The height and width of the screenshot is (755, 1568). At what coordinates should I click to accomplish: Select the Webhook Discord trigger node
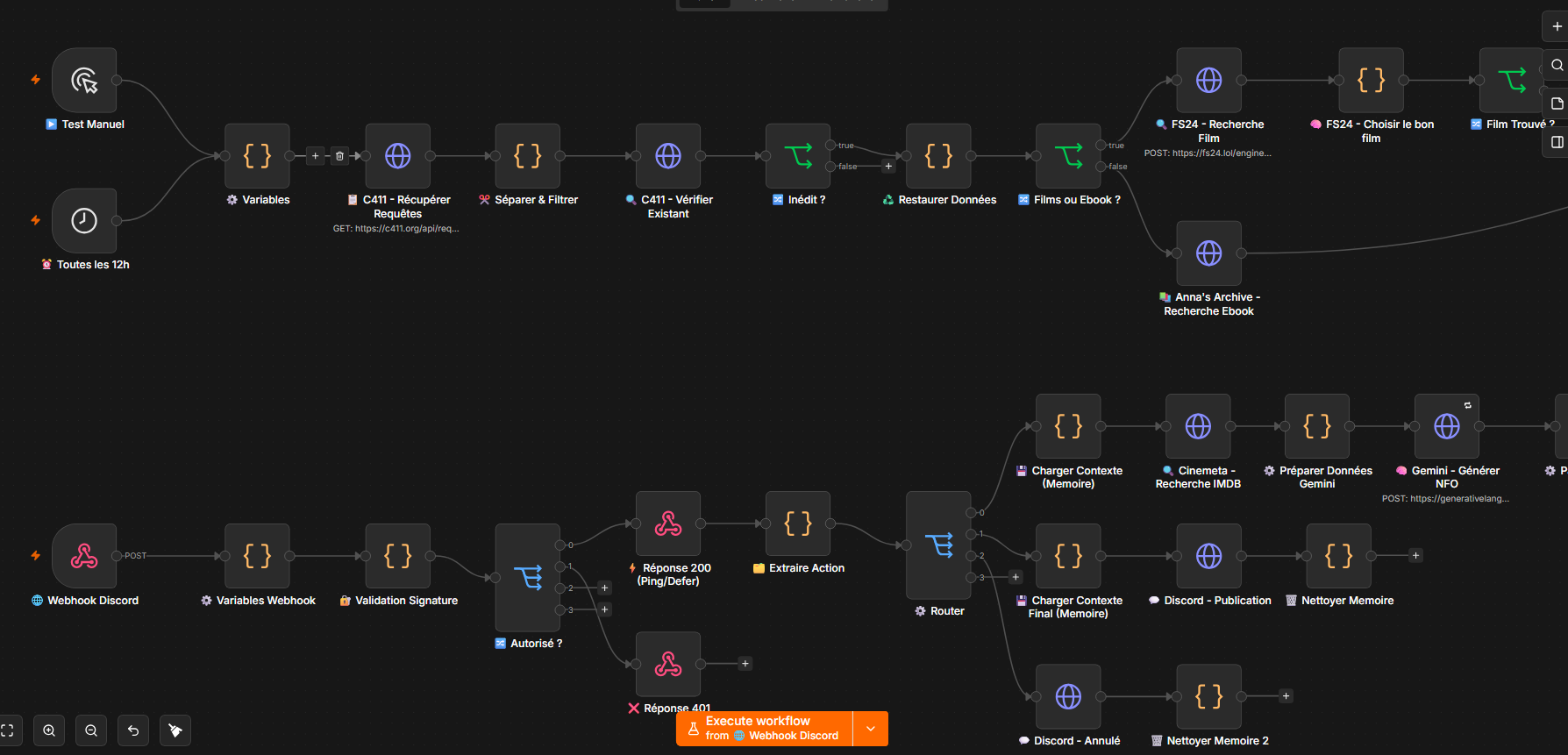[x=84, y=556]
